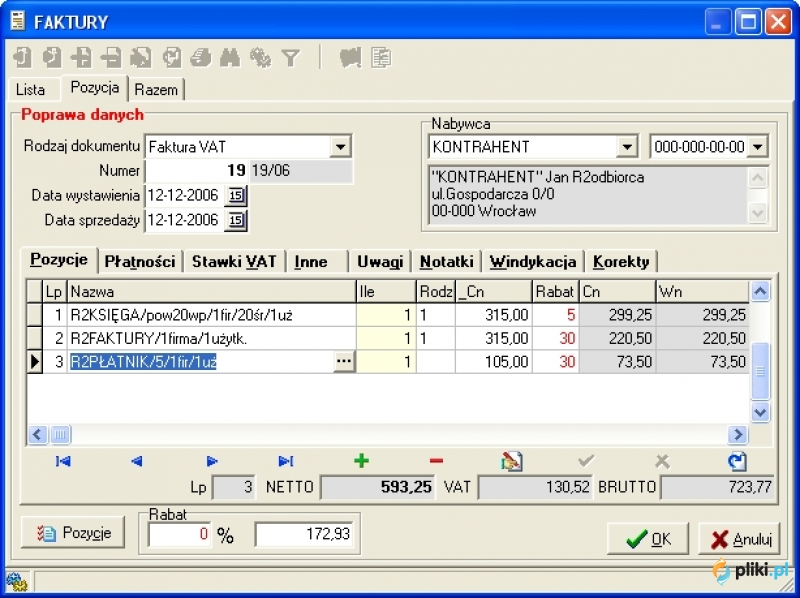Open the Płatności tab

(140, 262)
